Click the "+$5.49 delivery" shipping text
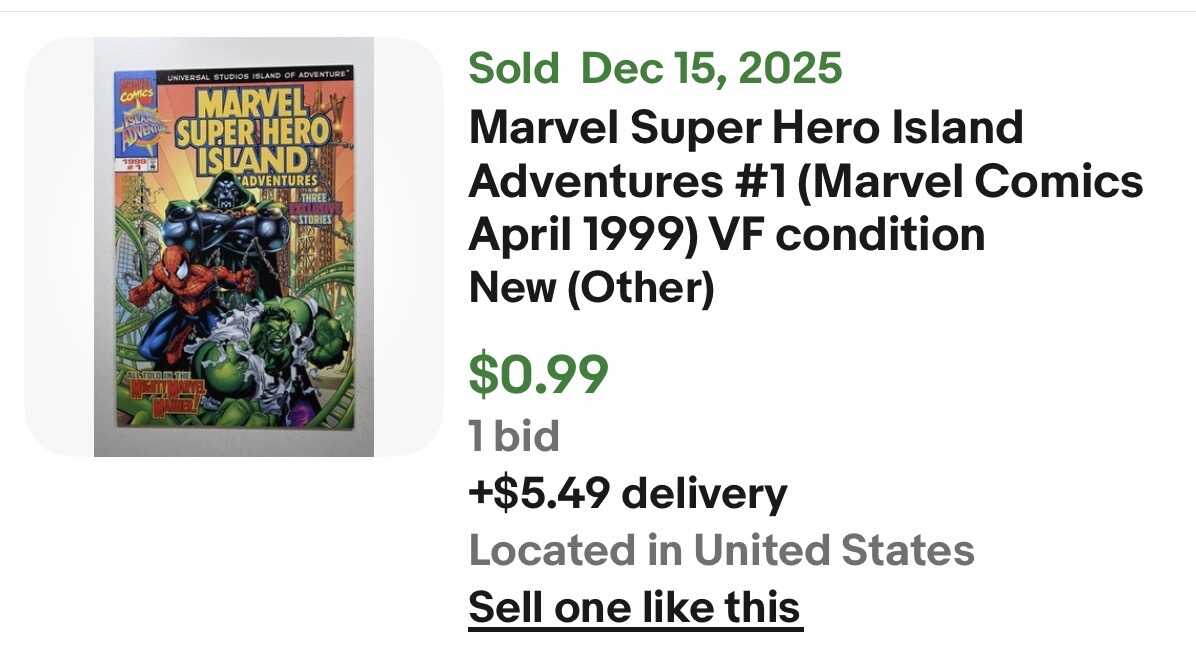This screenshot has width=1196, height=667. (627, 494)
